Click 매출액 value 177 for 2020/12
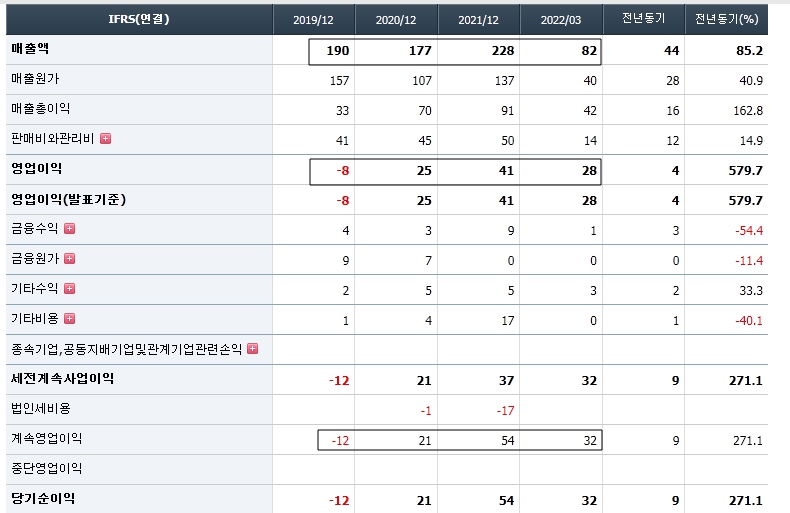Screen dimensions: 790x513 [x=420, y=51]
